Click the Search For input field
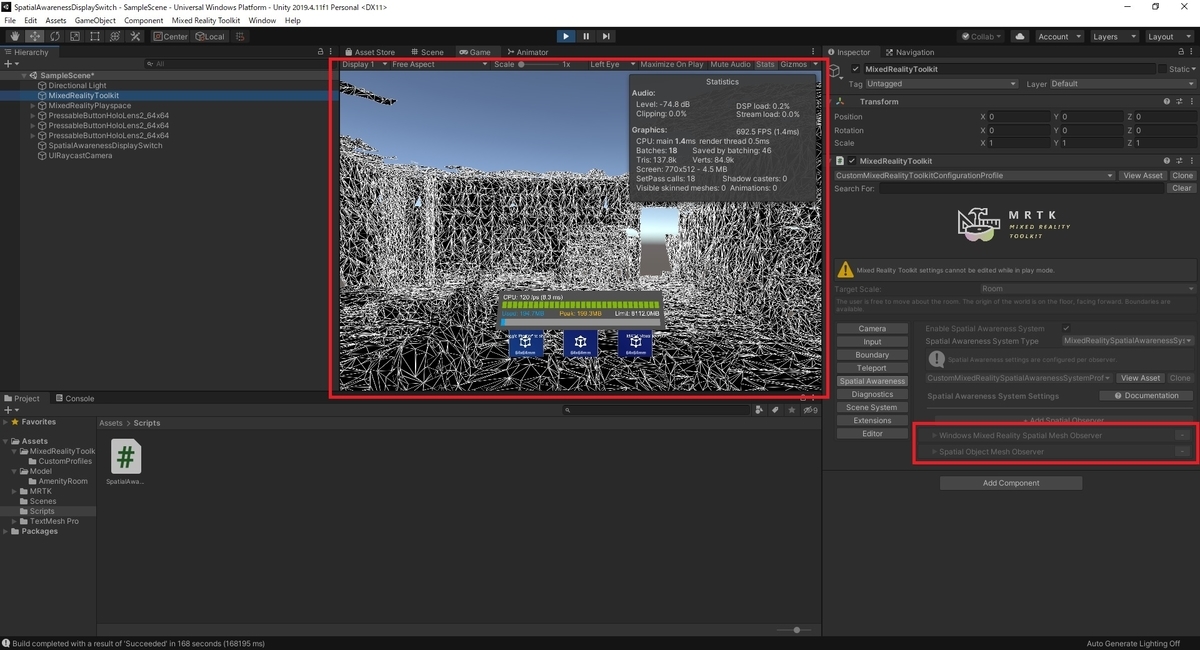This screenshot has height=650, width=1200. click(x=1022, y=188)
